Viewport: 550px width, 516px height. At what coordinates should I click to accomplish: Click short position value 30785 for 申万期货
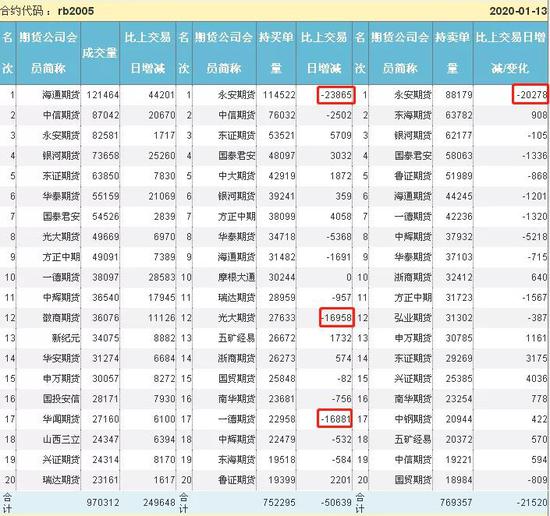point(459,338)
